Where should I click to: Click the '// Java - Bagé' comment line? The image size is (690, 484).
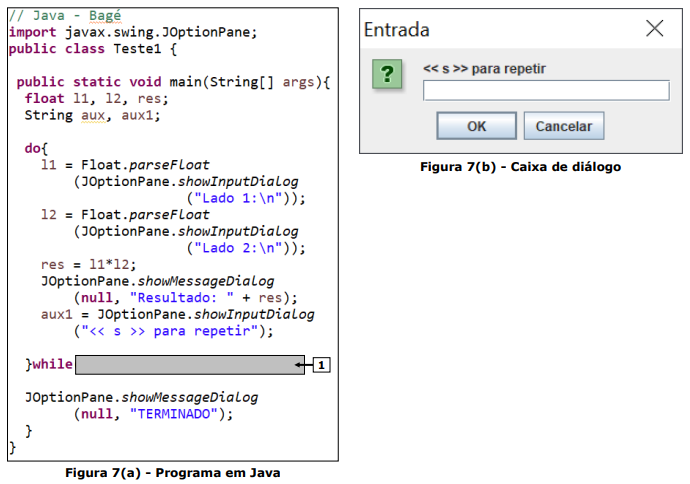pos(63,17)
